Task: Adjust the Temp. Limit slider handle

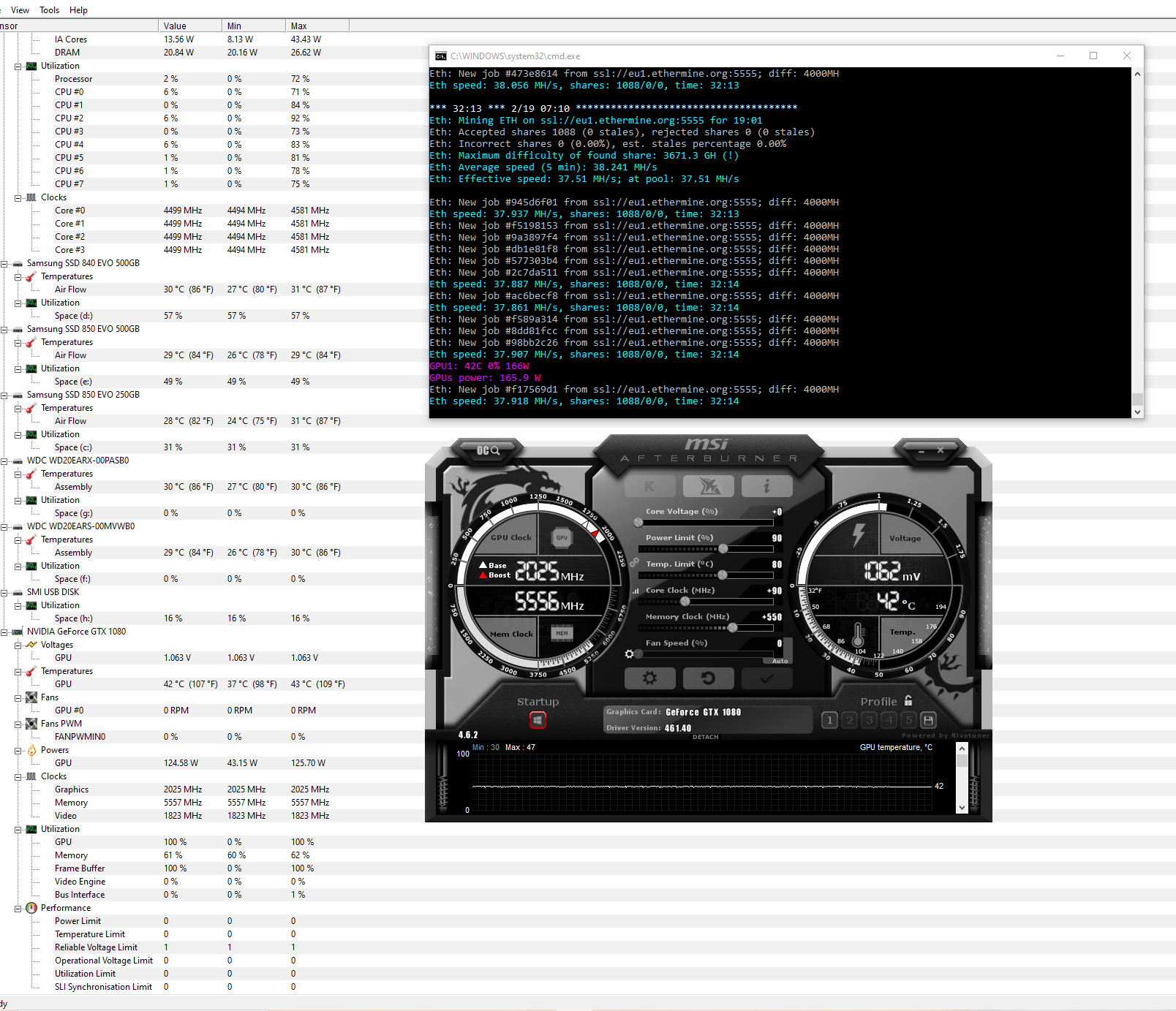Action: pyautogui.click(x=723, y=575)
